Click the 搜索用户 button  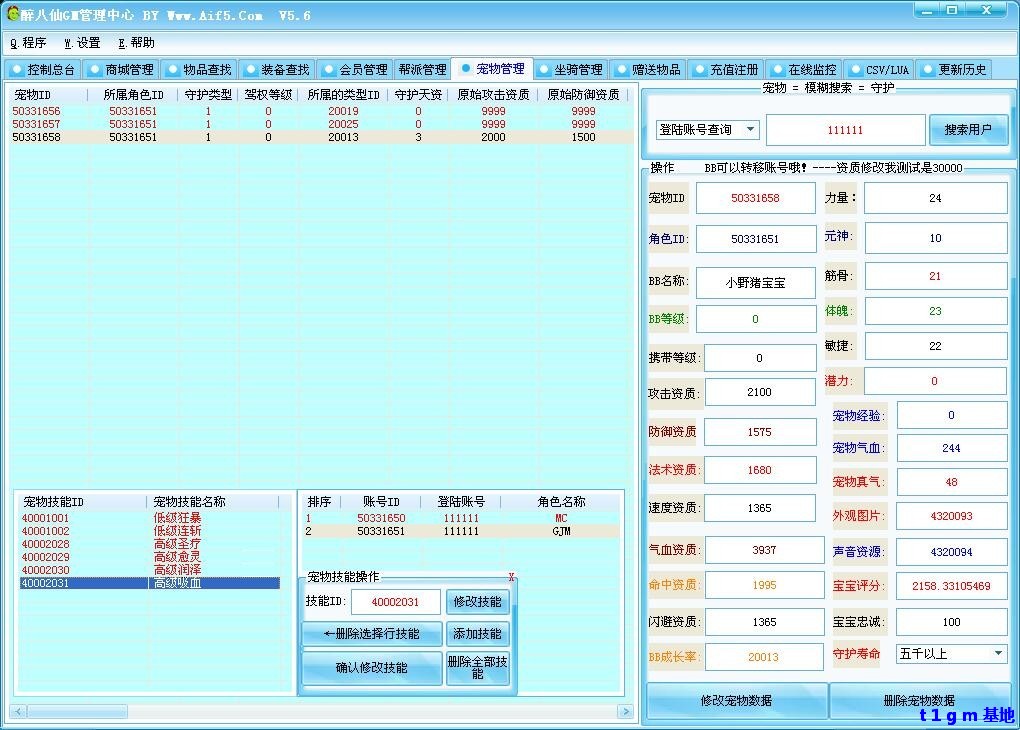[x=968, y=129]
